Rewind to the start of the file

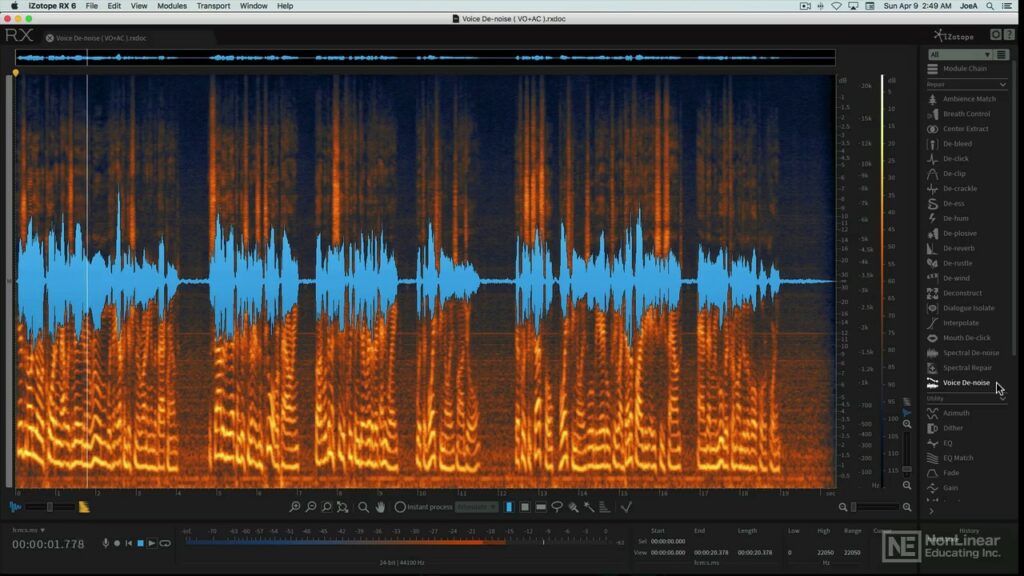(x=129, y=543)
